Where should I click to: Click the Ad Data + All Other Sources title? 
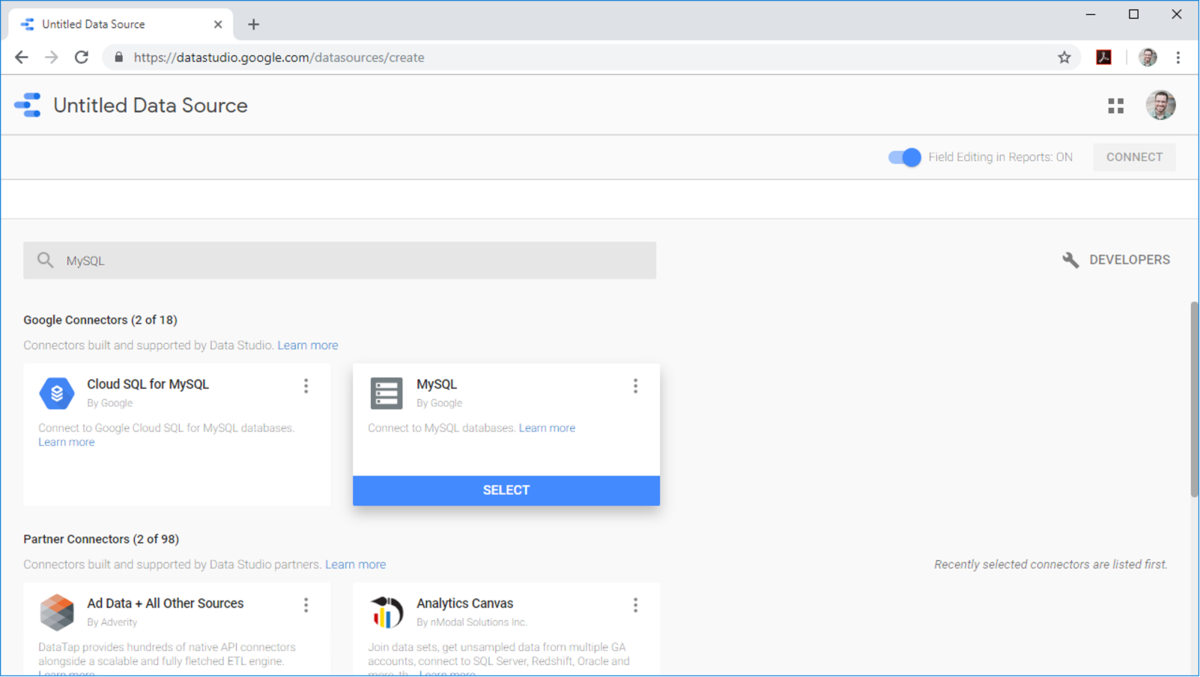165,603
